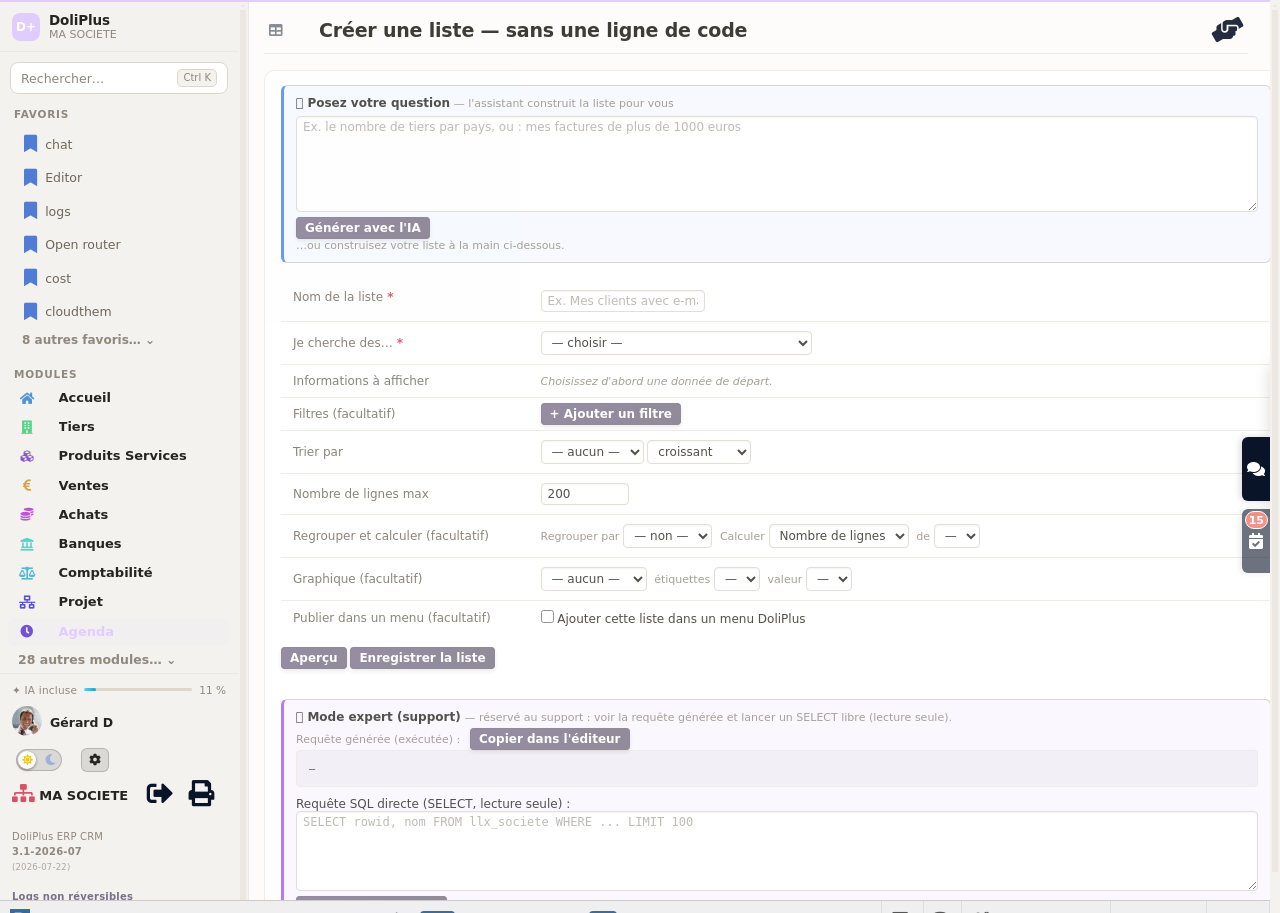Click the 'DoliPlus ERP CRM' text
The height and width of the screenshot is (913, 1280).
[x=57, y=836]
